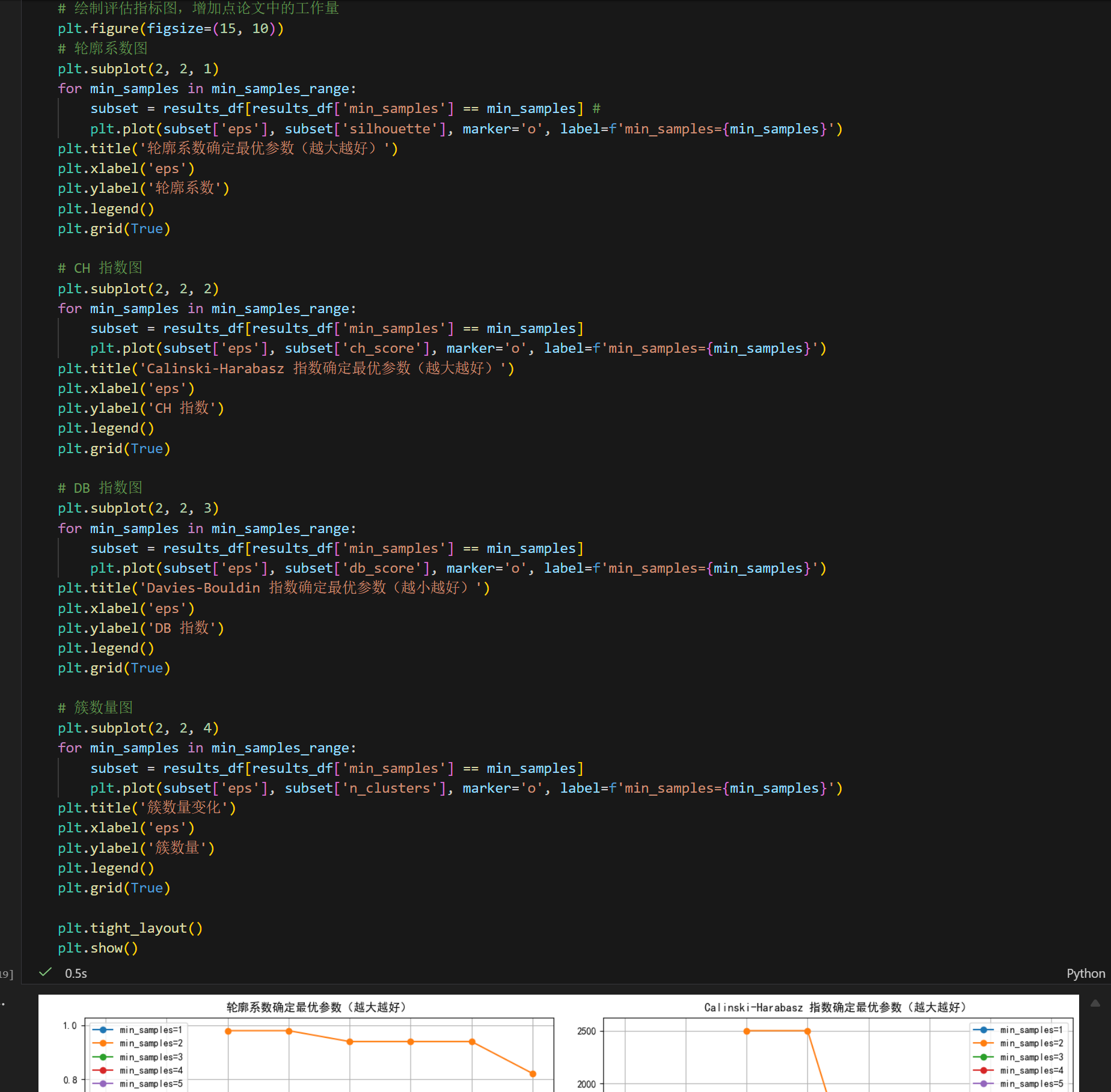1111x1092 pixels.
Task: Click the plt.ylabel('DB 指数') line
Action: [141, 628]
